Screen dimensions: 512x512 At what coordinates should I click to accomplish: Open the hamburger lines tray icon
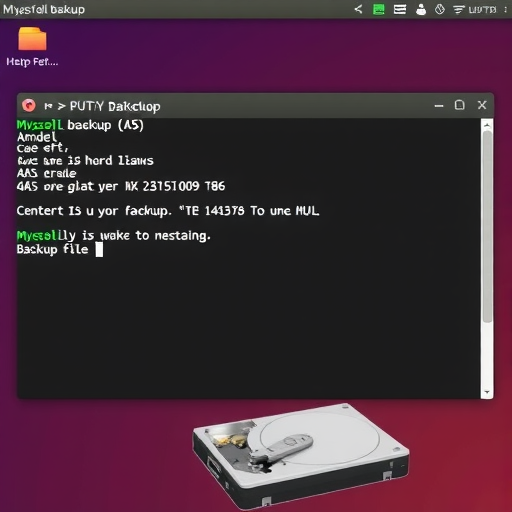(x=400, y=9)
